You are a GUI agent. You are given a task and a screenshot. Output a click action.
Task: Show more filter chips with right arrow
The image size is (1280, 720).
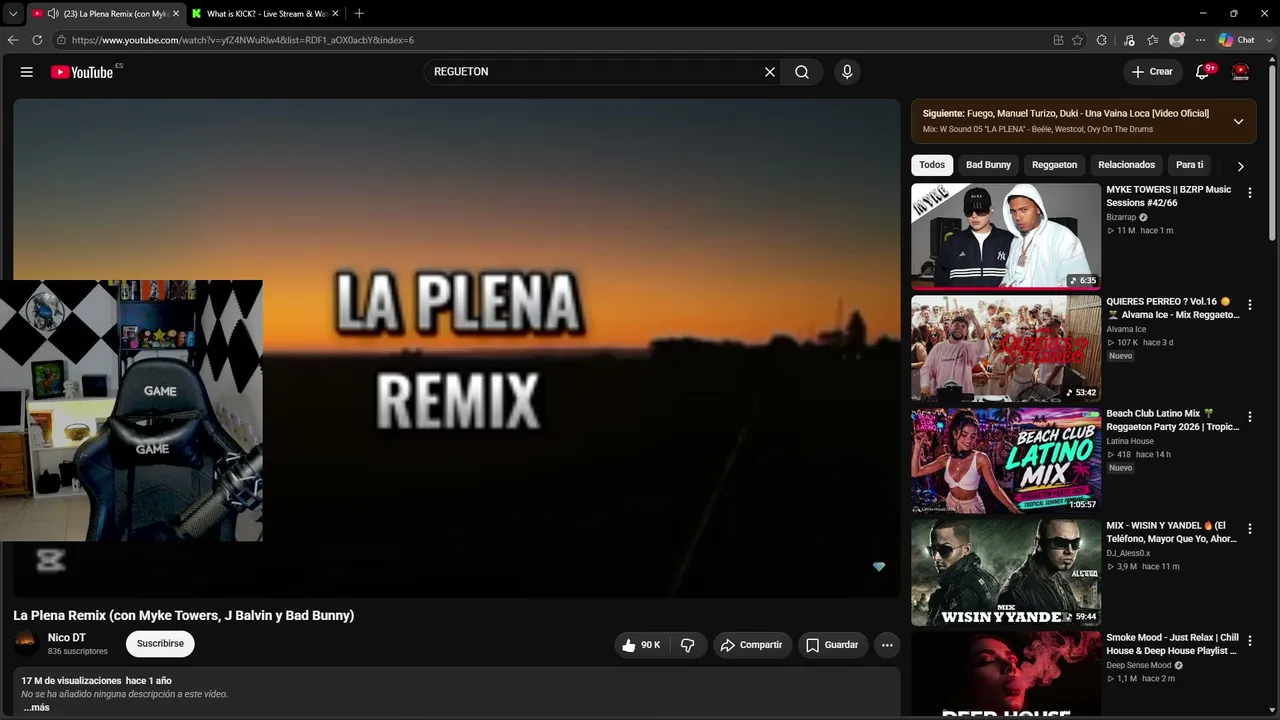point(1241,166)
